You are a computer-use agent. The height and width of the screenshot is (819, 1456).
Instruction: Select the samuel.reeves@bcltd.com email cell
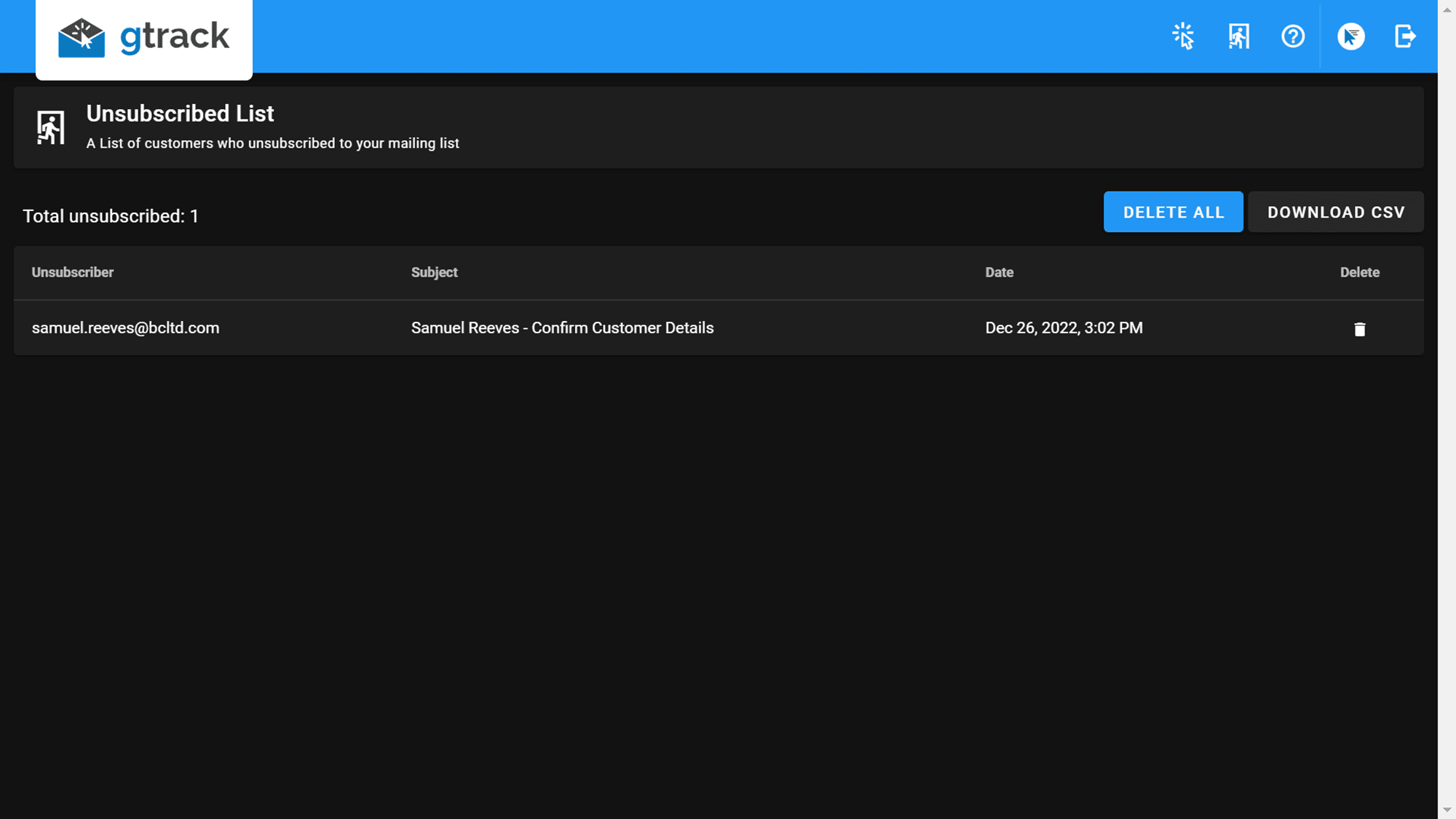coord(125,328)
